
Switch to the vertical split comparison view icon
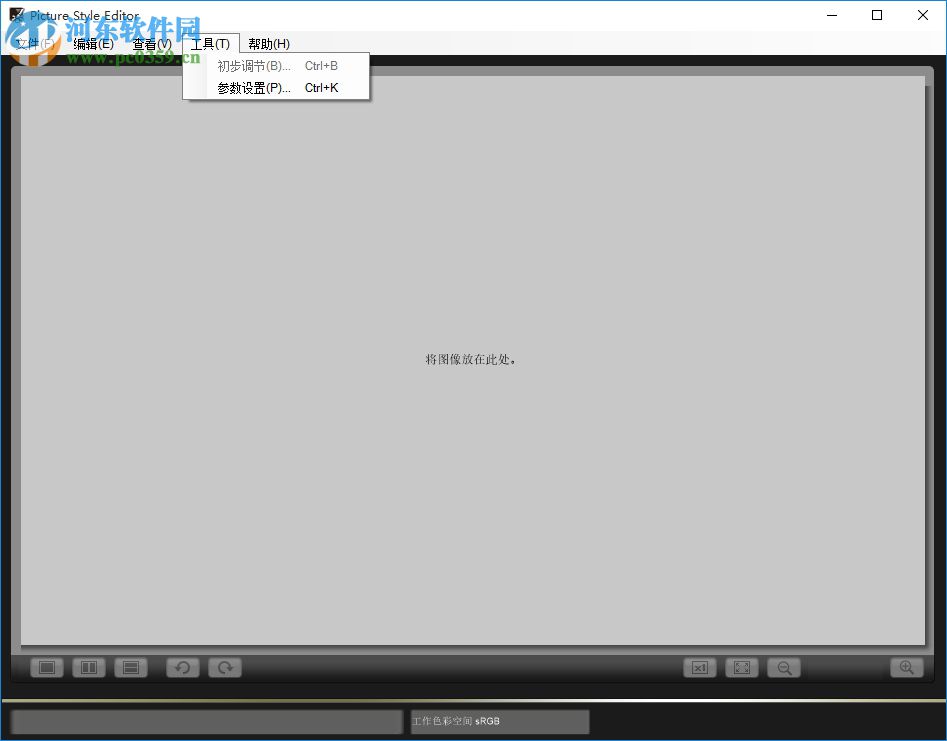pyautogui.click(x=88, y=667)
